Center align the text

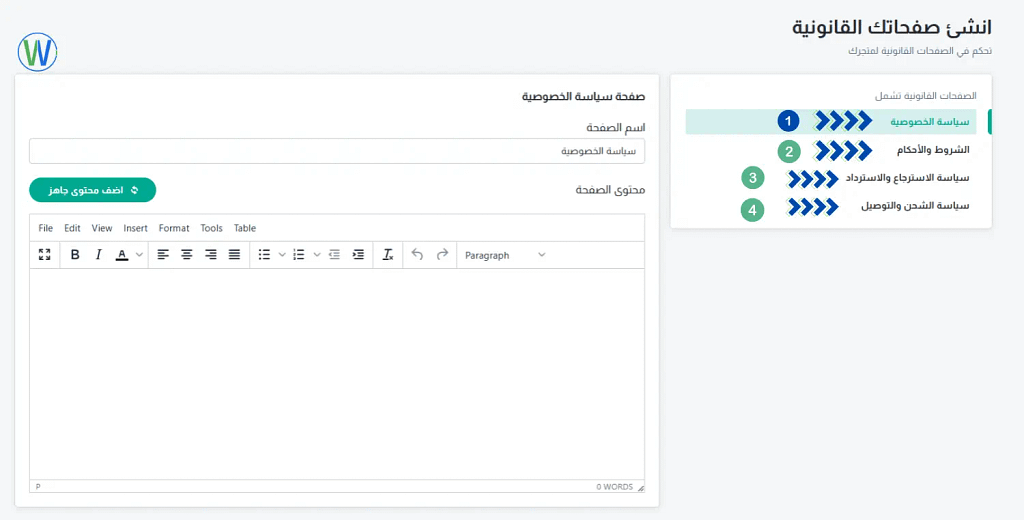187,255
